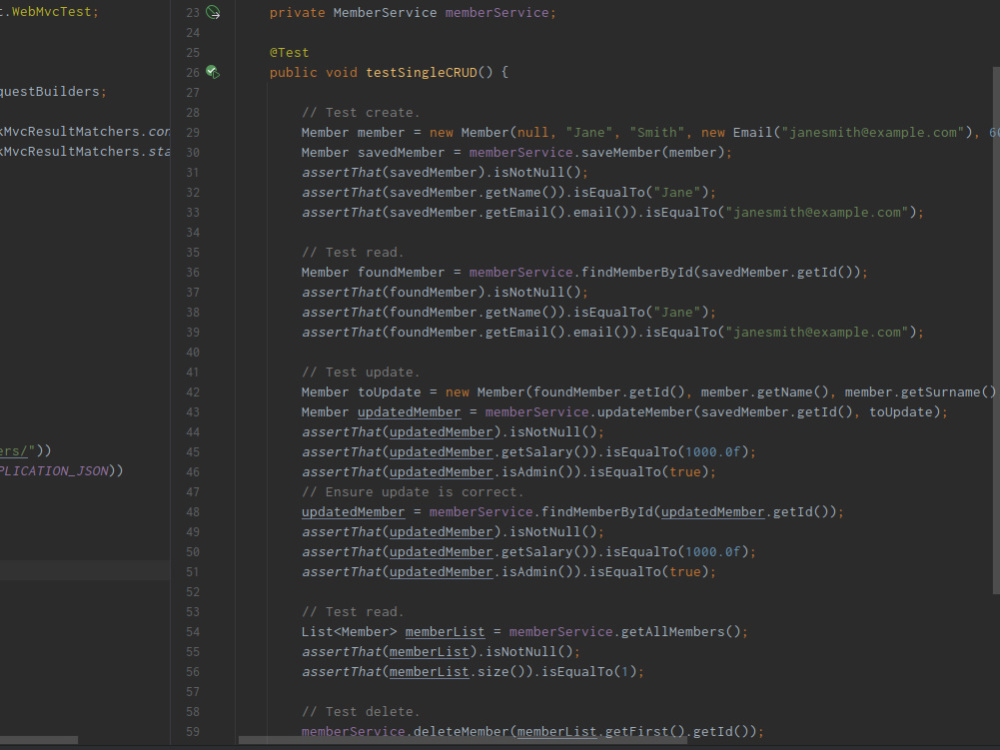Click the saveMember method call
1000x750 pixels.
[621, 152]
